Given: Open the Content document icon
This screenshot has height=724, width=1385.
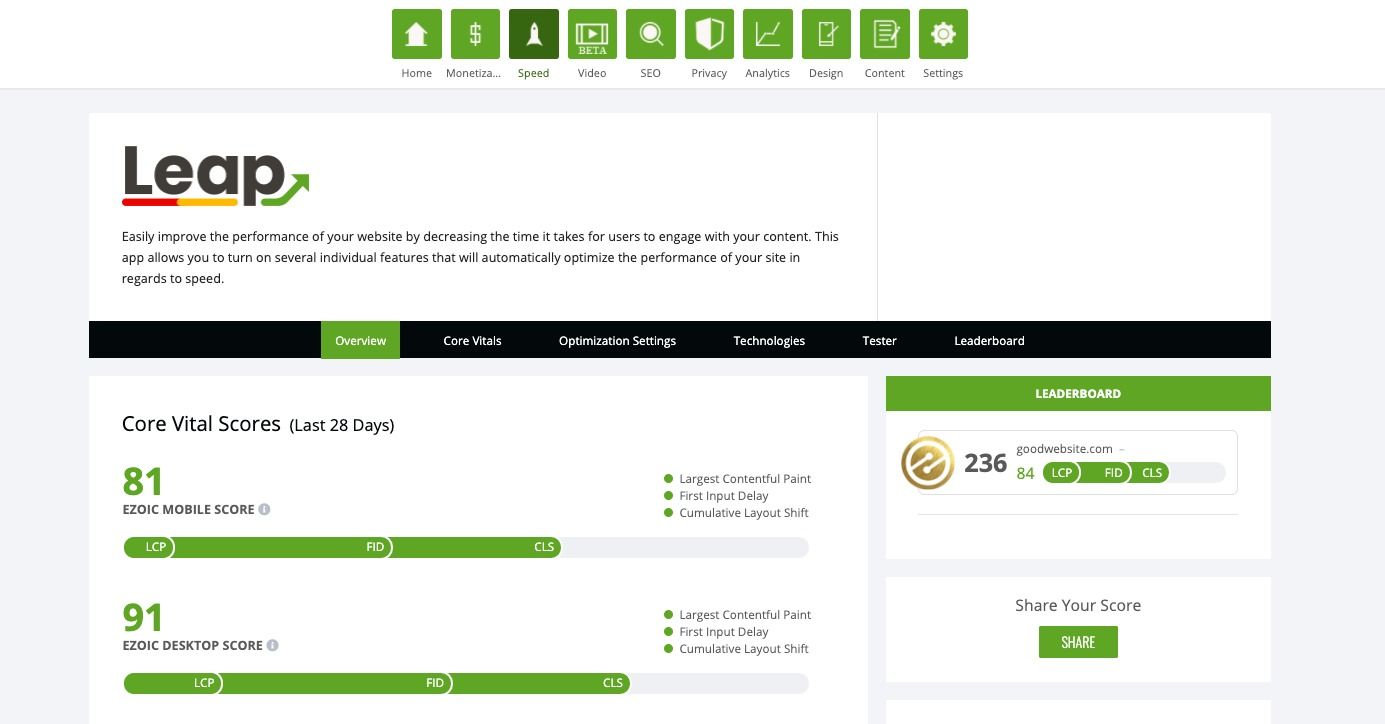Looking at the screenshot, I should [884, 34].
